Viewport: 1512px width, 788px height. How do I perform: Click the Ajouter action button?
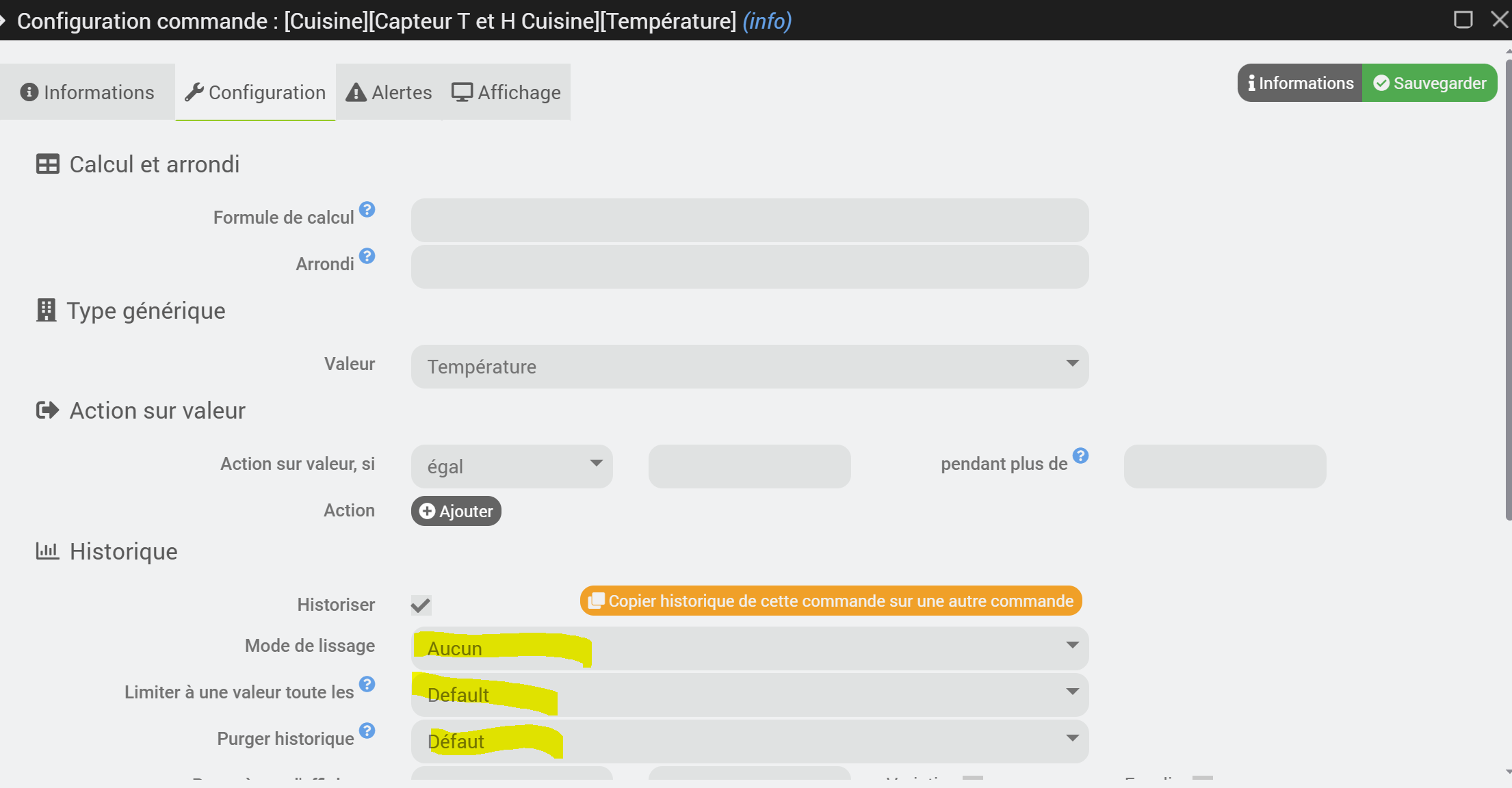pos(456,511)
